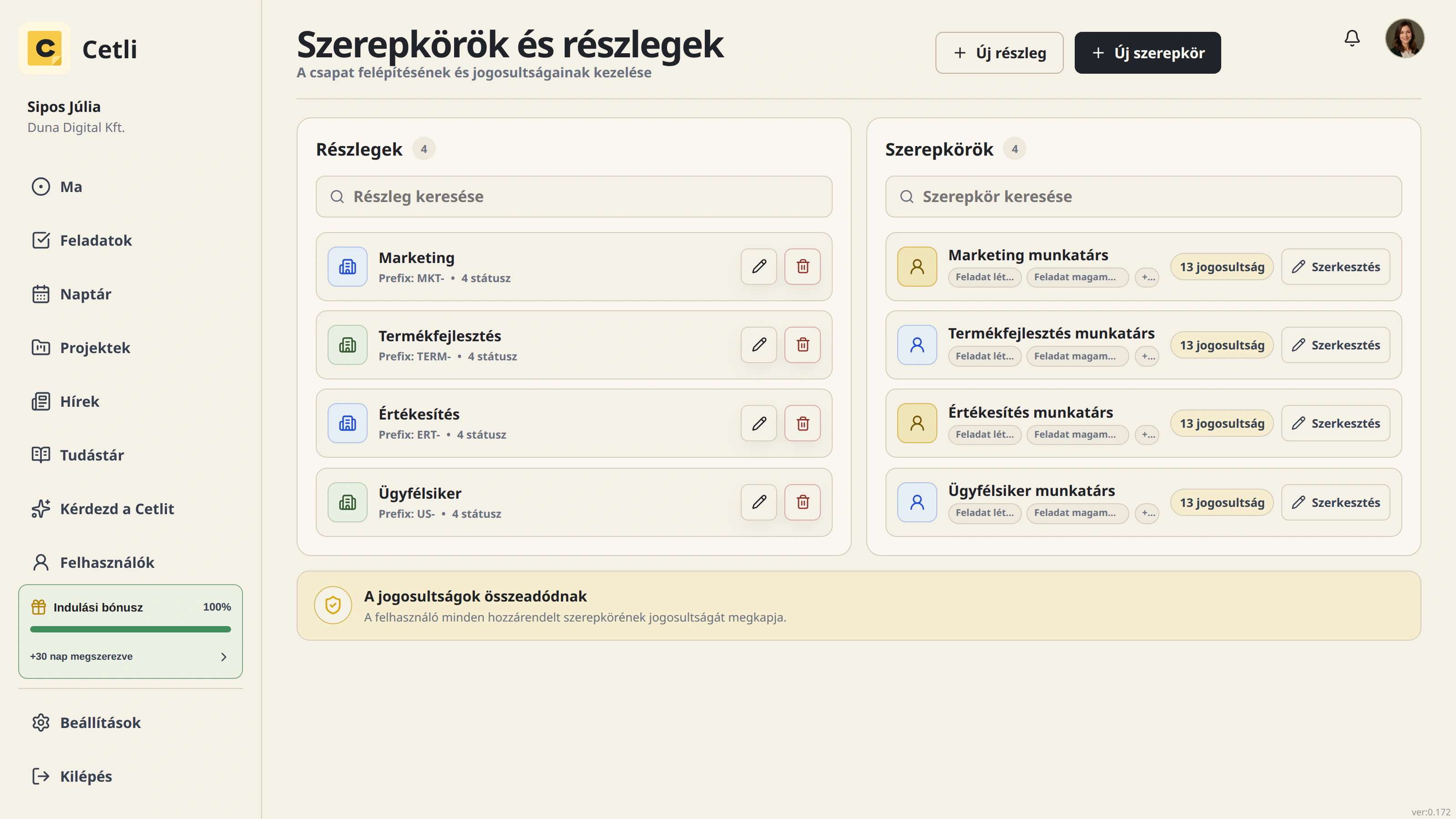The image size is (1456, 819).
Task: Go to Feladatok in sidebar
Action: pyautogui.click(x=130, y=240)
